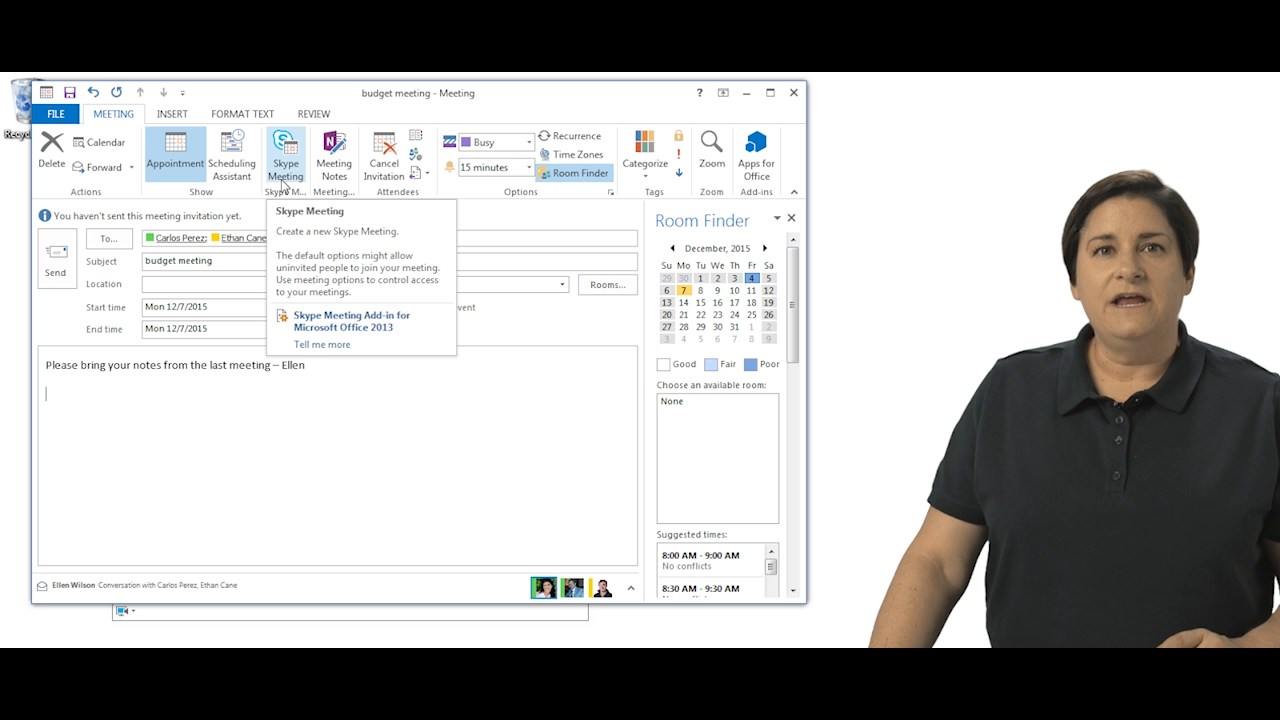Mark meeting as Private with lock icon
1280x720 pixels.
click(679, 136)
